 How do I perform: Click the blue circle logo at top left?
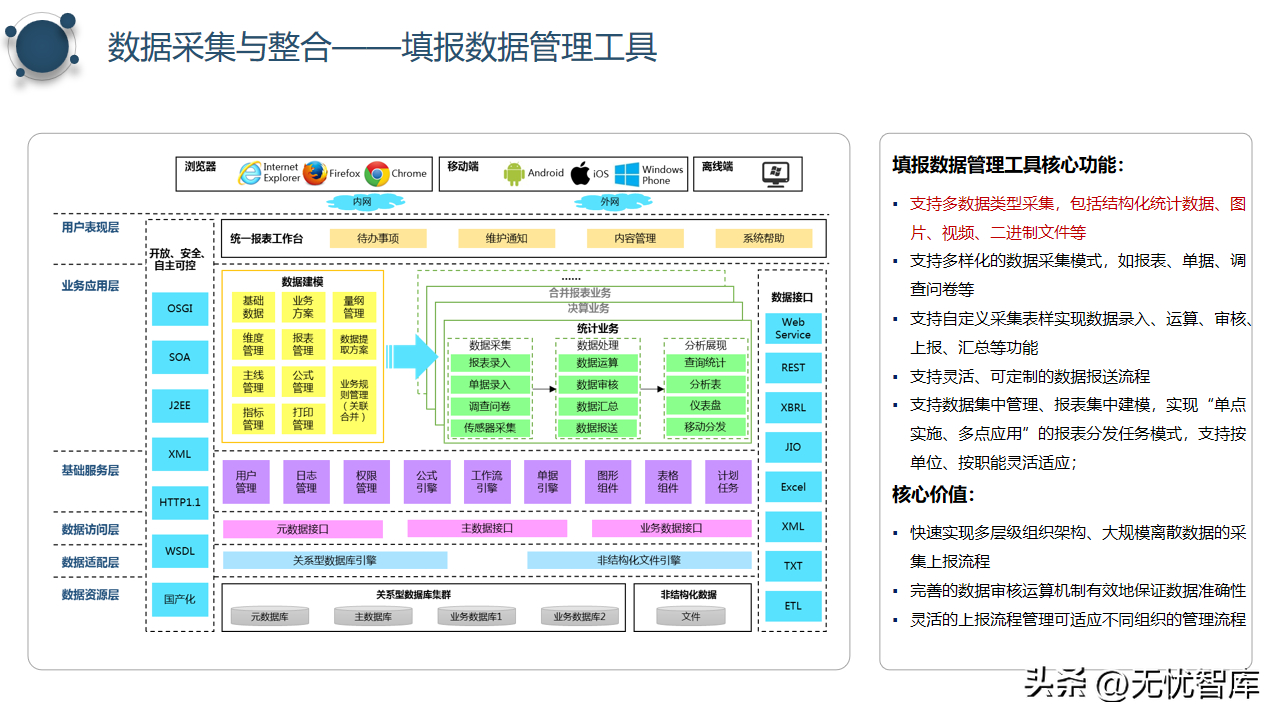coord(42,46)
